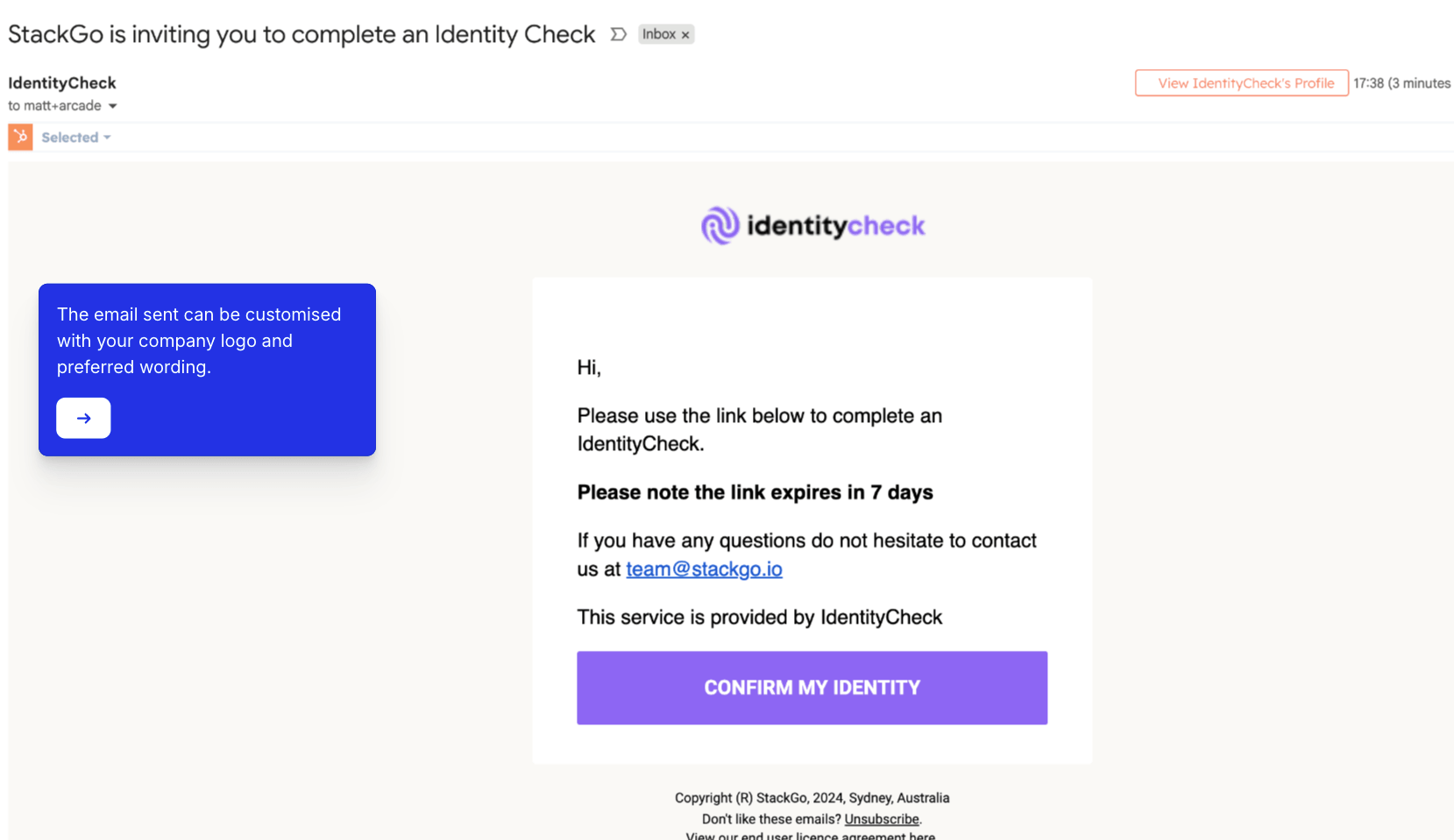Open the team@stackgo.io email link
The width and height of the screenshot is (1454, 840).
(704, 569)
